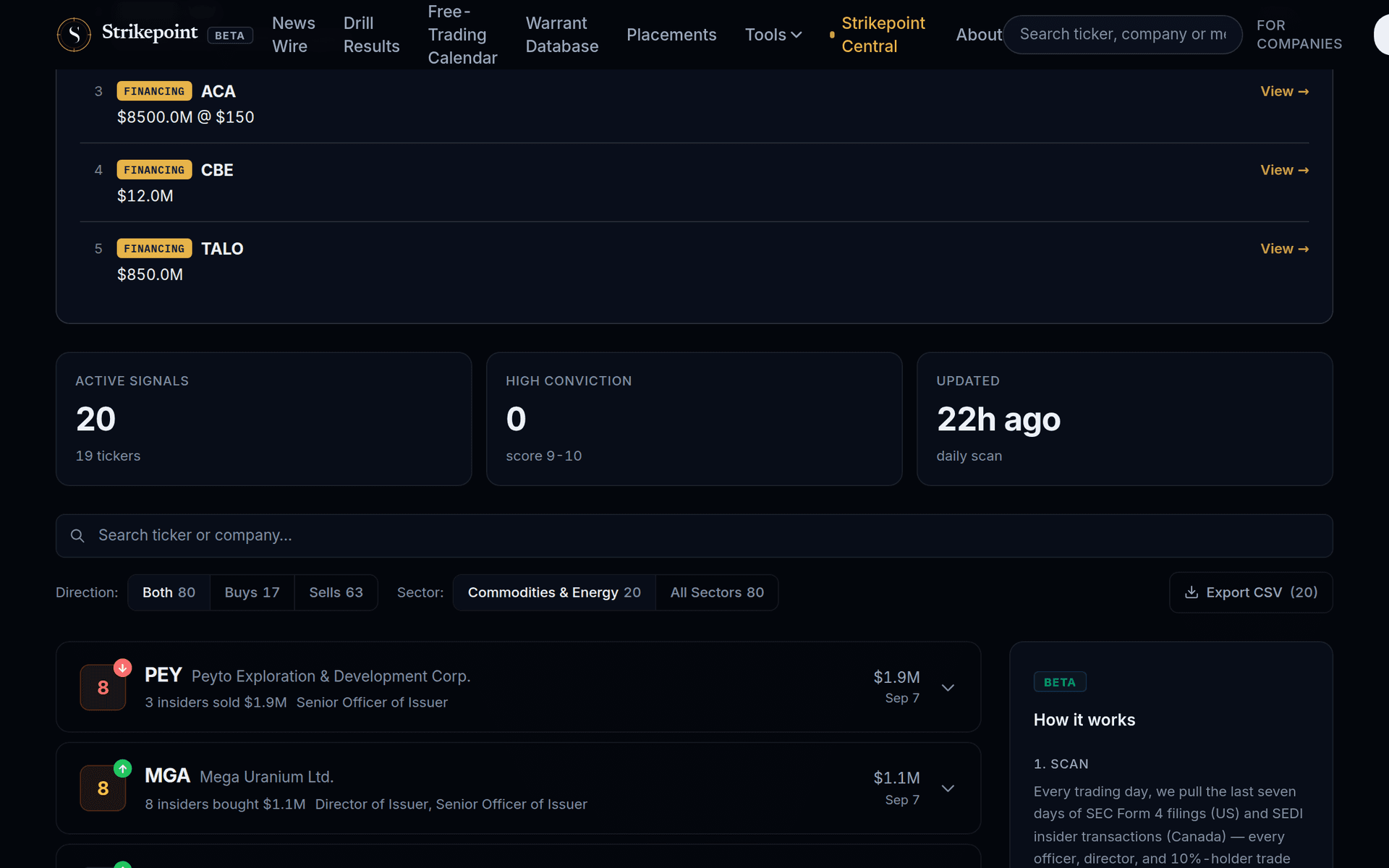Filter direction by Buys 17
1389x868 pixels.
click(252, 592)
